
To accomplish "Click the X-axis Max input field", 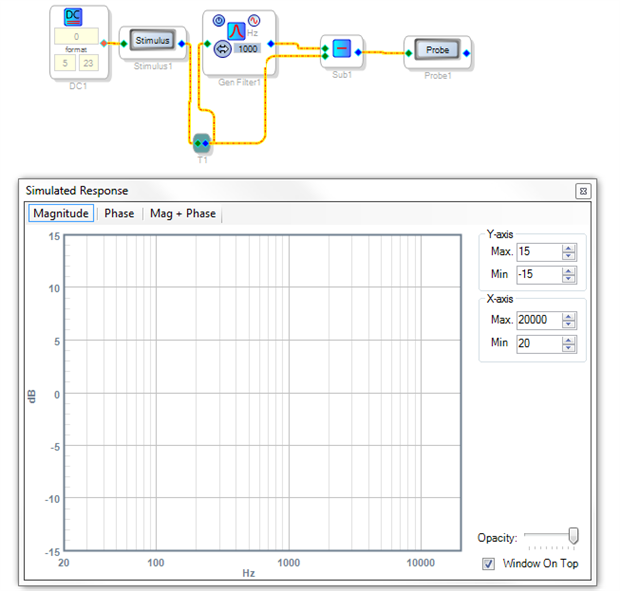I will [539, 320].
